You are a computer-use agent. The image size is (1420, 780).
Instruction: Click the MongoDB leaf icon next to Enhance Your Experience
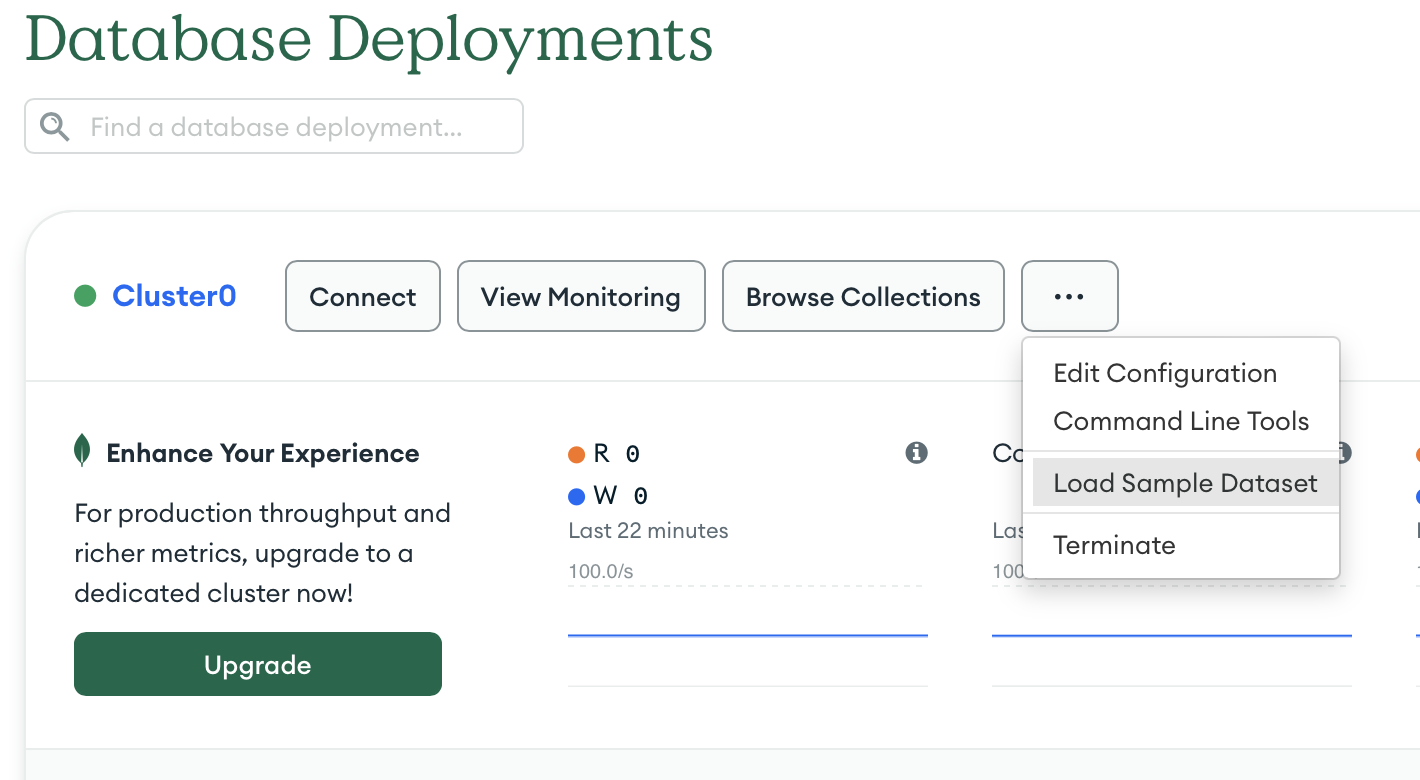coord(84,450)
